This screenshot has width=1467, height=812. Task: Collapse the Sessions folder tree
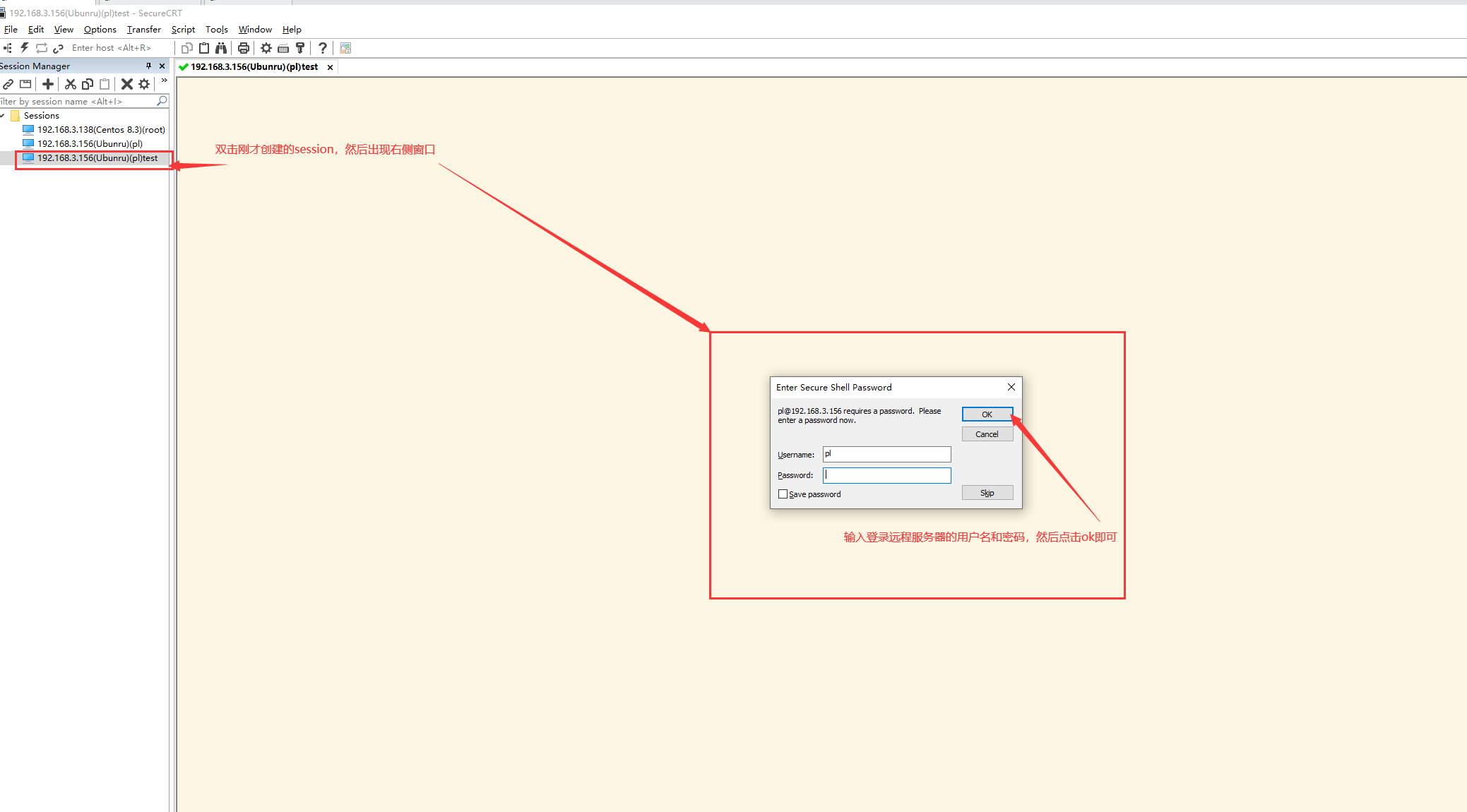pos(4,116)
